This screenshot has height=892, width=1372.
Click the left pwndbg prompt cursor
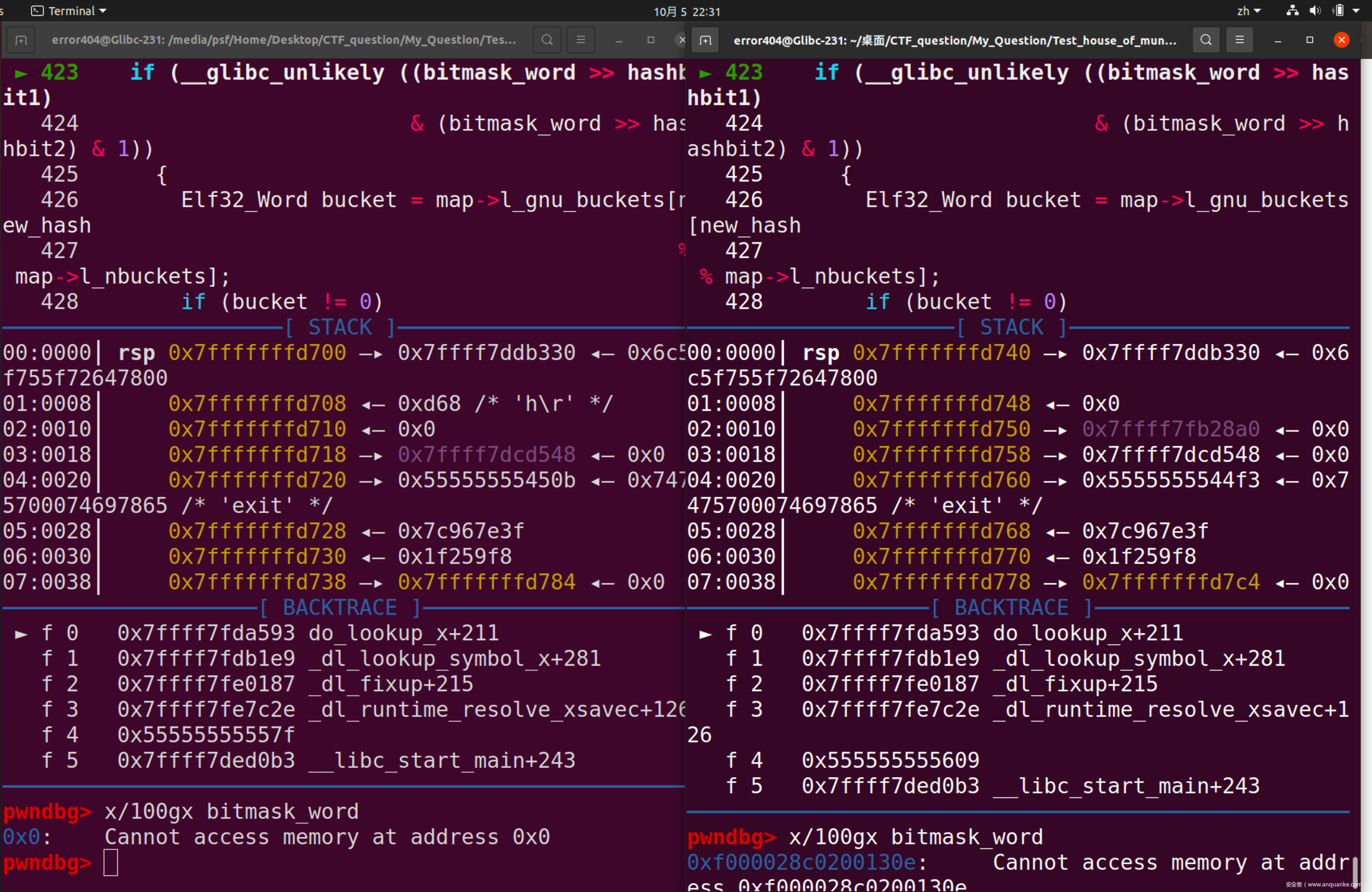111,863
